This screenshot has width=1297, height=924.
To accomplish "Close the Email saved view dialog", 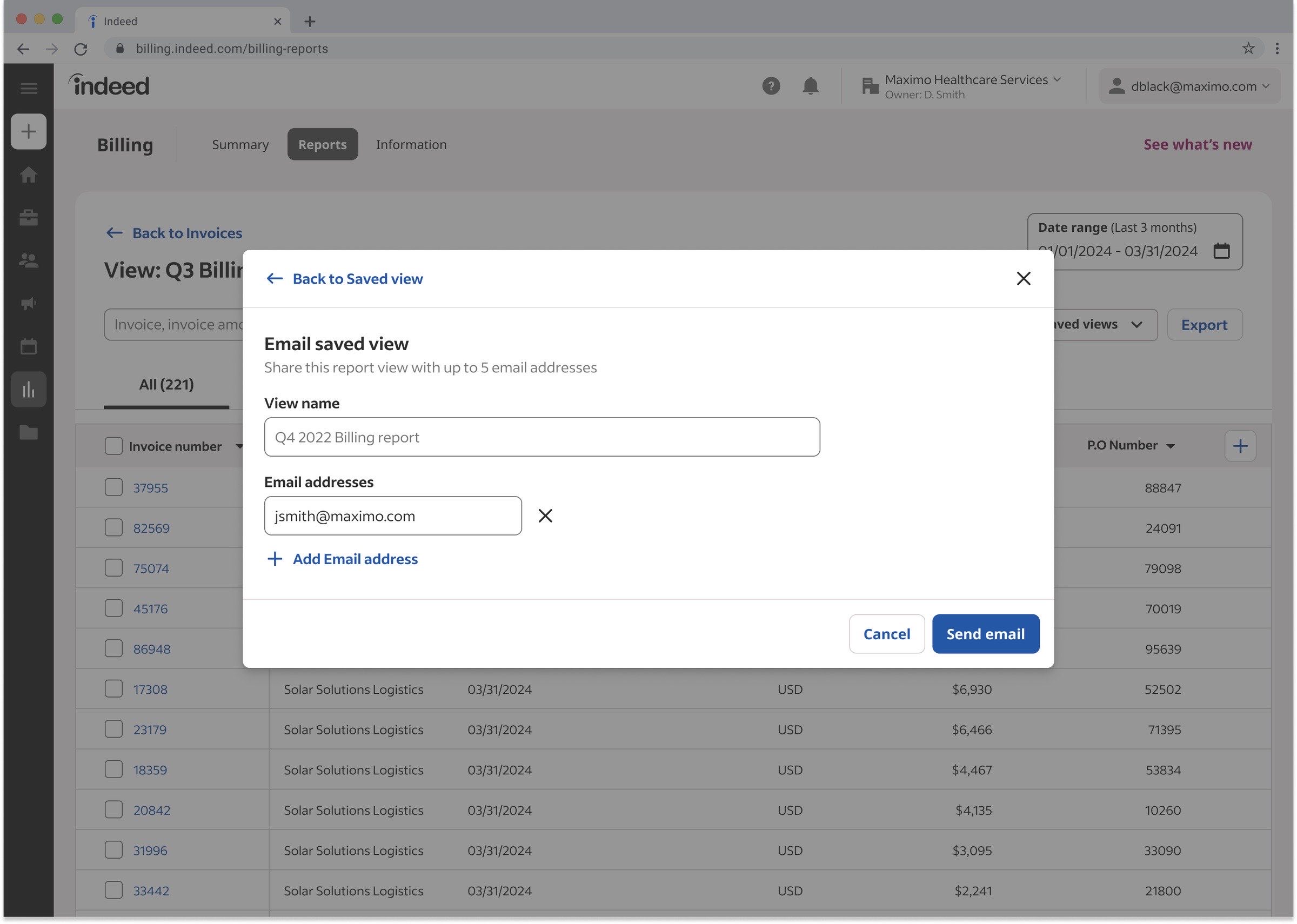I will [x=1024, y=279].
